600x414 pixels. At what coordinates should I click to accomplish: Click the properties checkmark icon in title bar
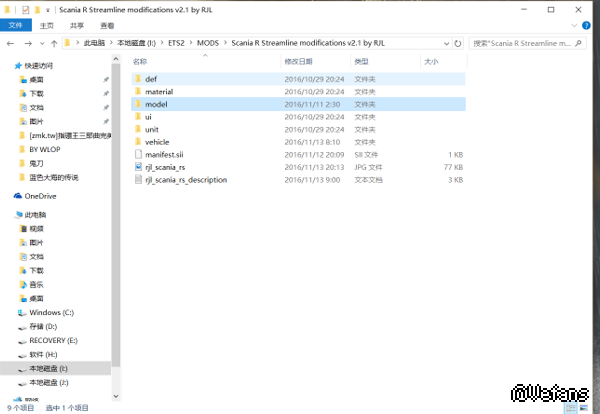point(25,10)
